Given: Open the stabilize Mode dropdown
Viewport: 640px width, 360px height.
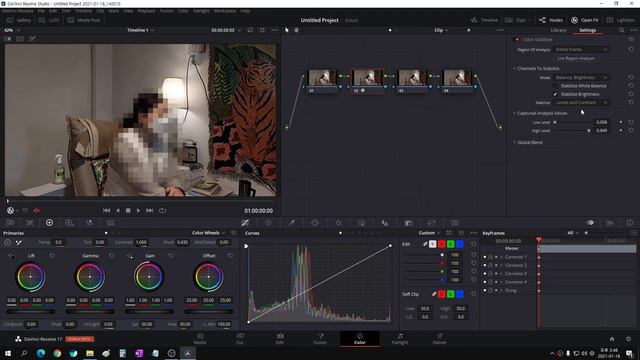Looking at the screenshot, I should [x=581, y=77].
